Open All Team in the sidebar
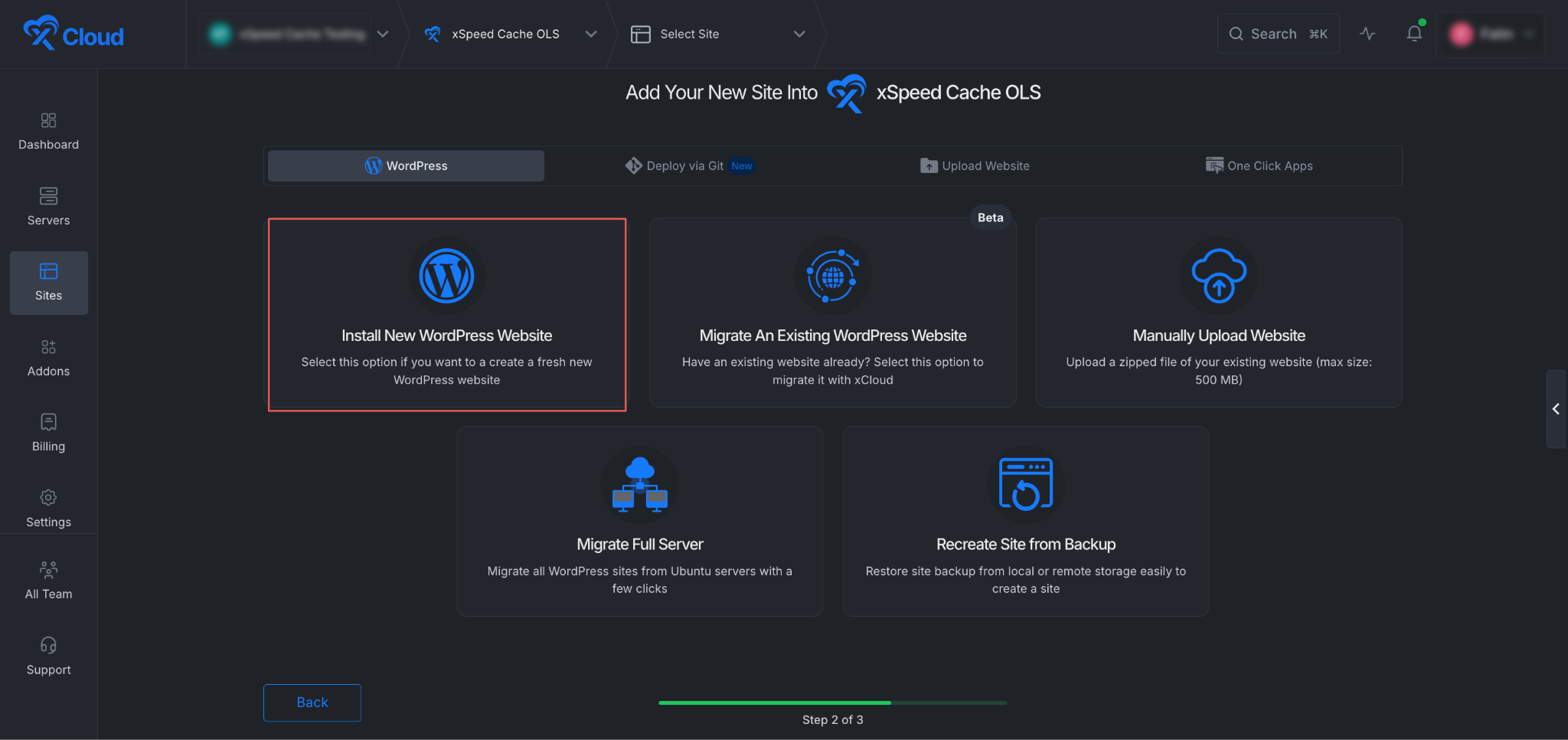This screenshot has width=1568, height=740. 48,581
